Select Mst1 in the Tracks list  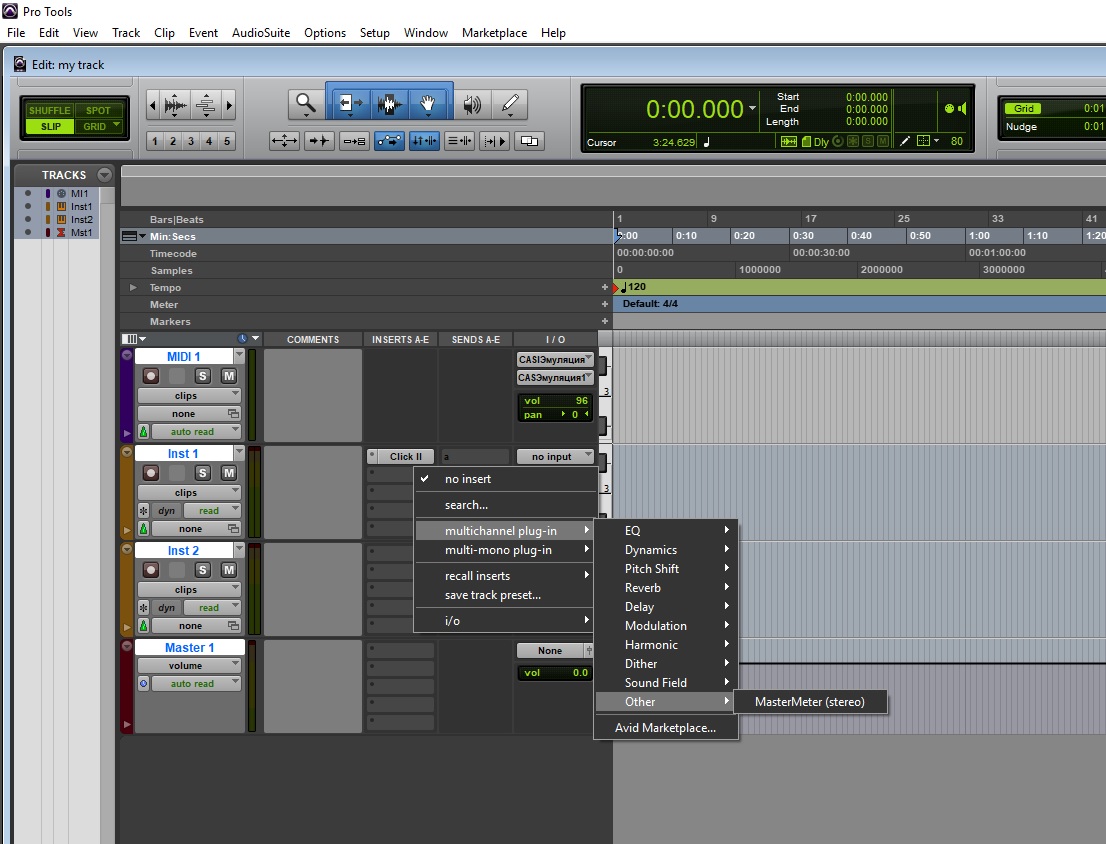(x=81, y=233)
